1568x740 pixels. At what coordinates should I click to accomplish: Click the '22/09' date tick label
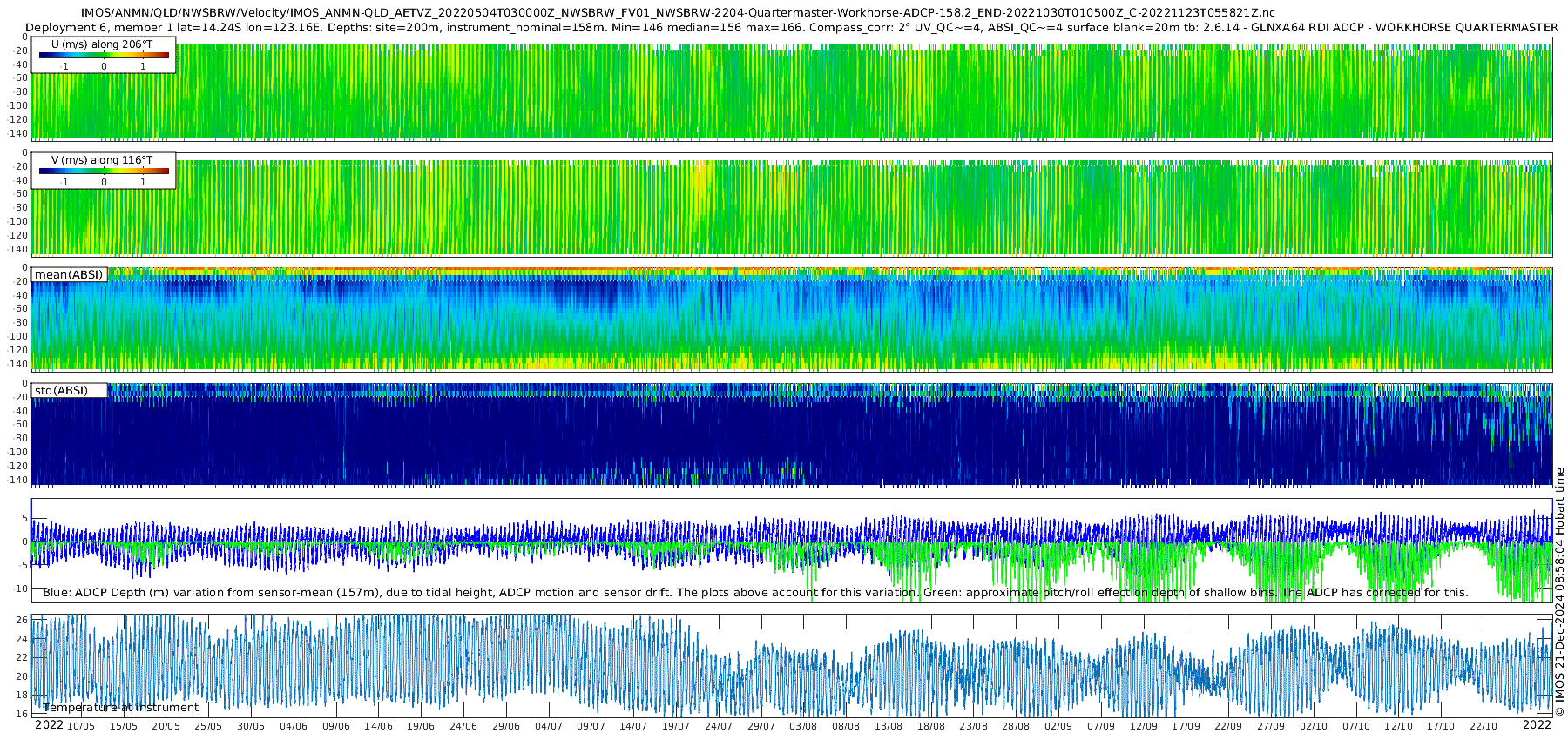(1228, 726)
